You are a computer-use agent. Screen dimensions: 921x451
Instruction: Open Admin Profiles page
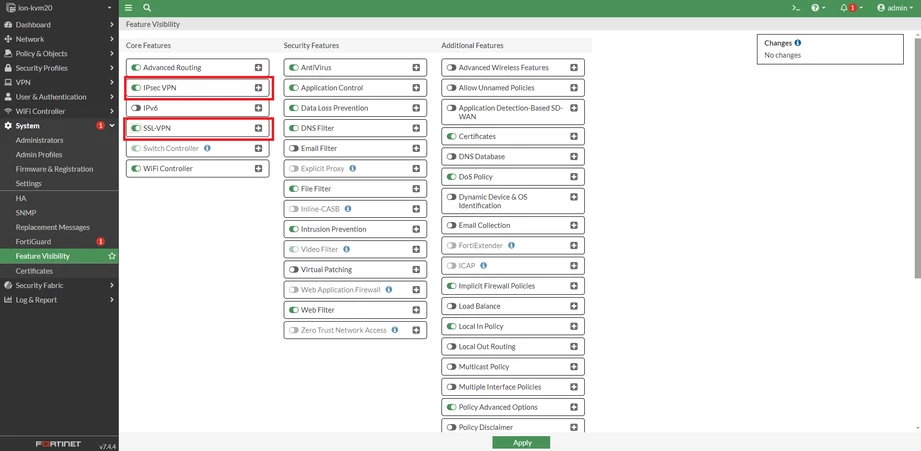[x=39, y=154]
